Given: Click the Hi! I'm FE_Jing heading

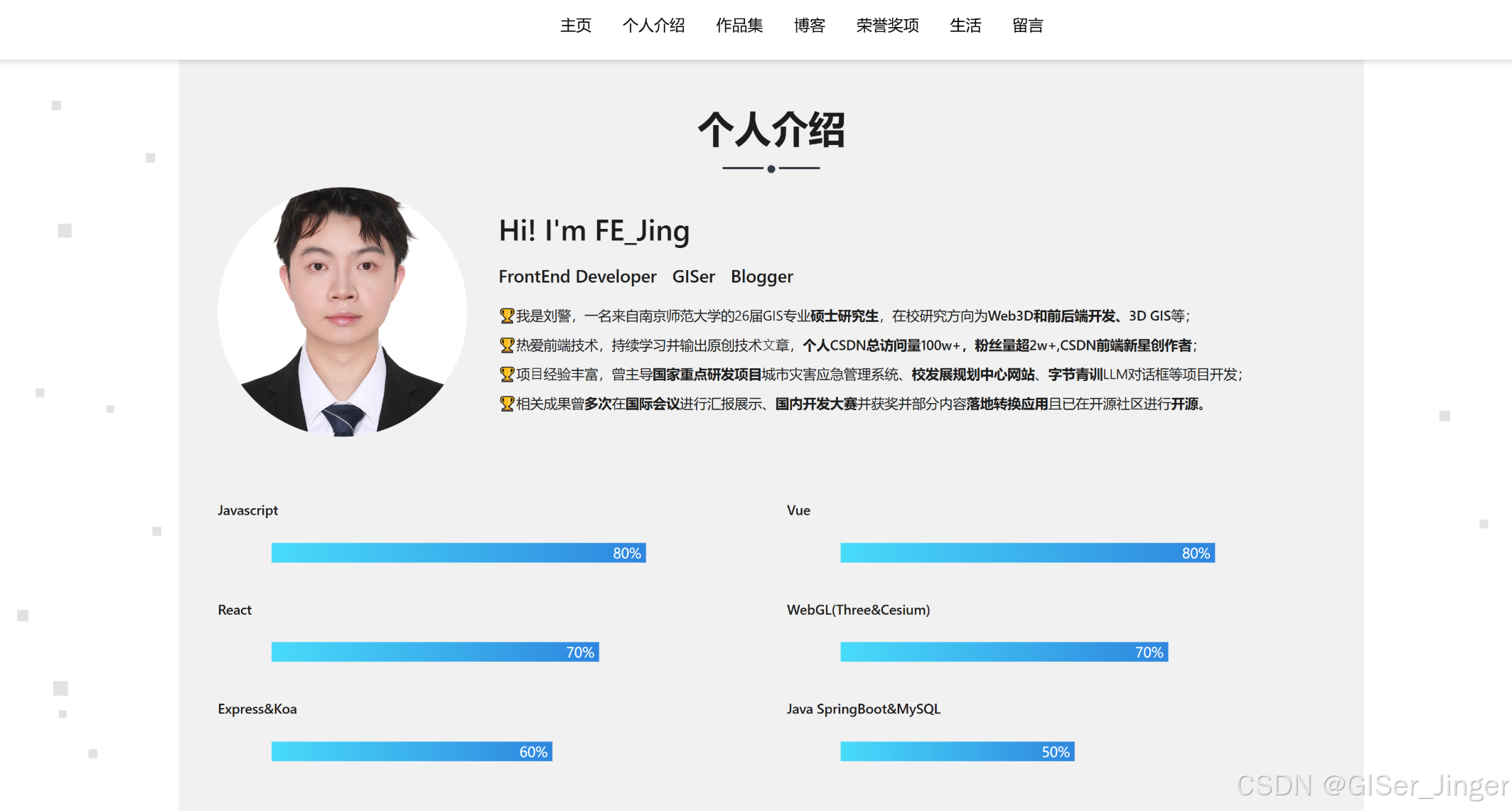Looking at the screenshot, I should [x=594, y=231].
